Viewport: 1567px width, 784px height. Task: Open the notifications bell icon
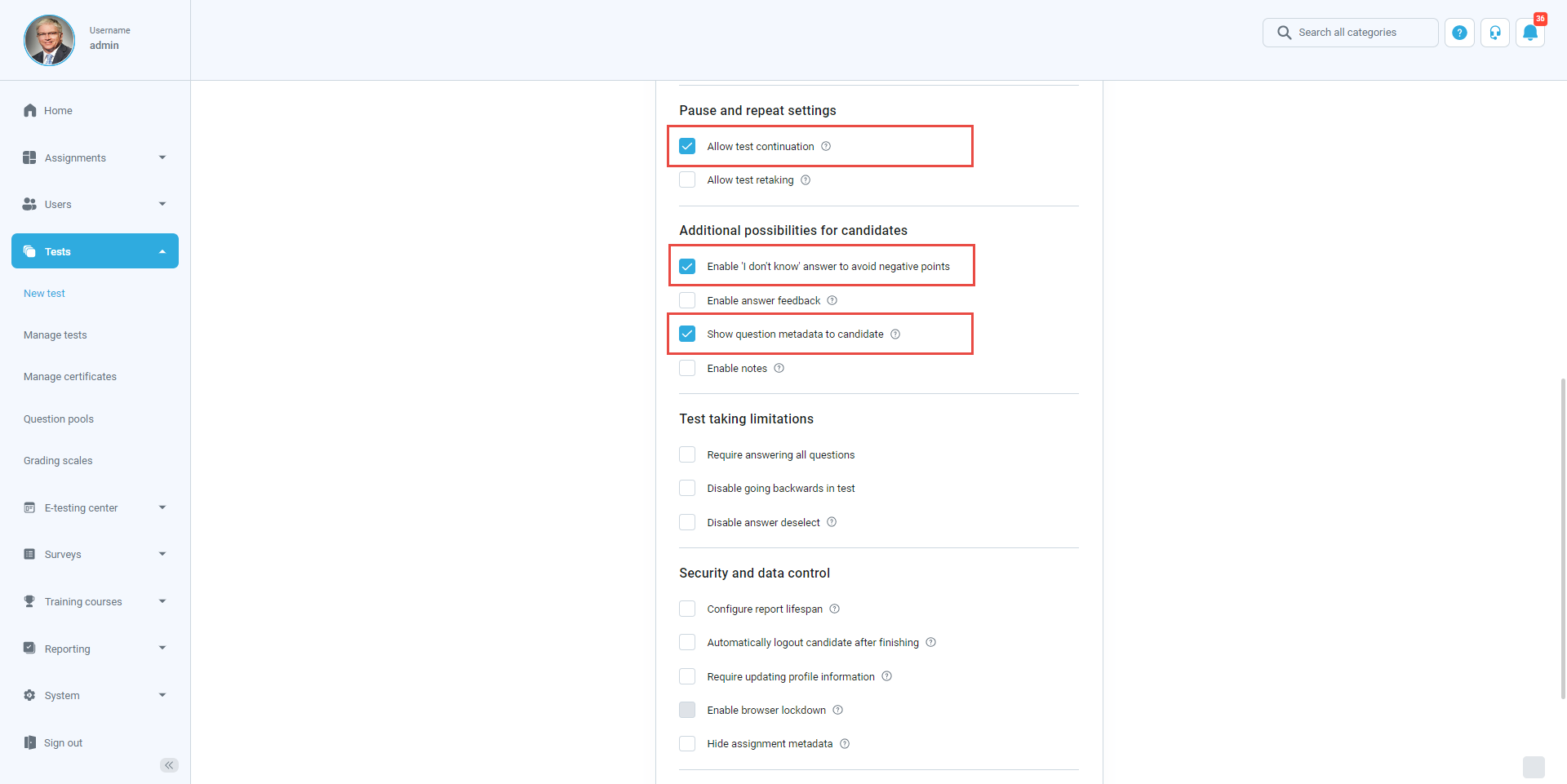1529,33
